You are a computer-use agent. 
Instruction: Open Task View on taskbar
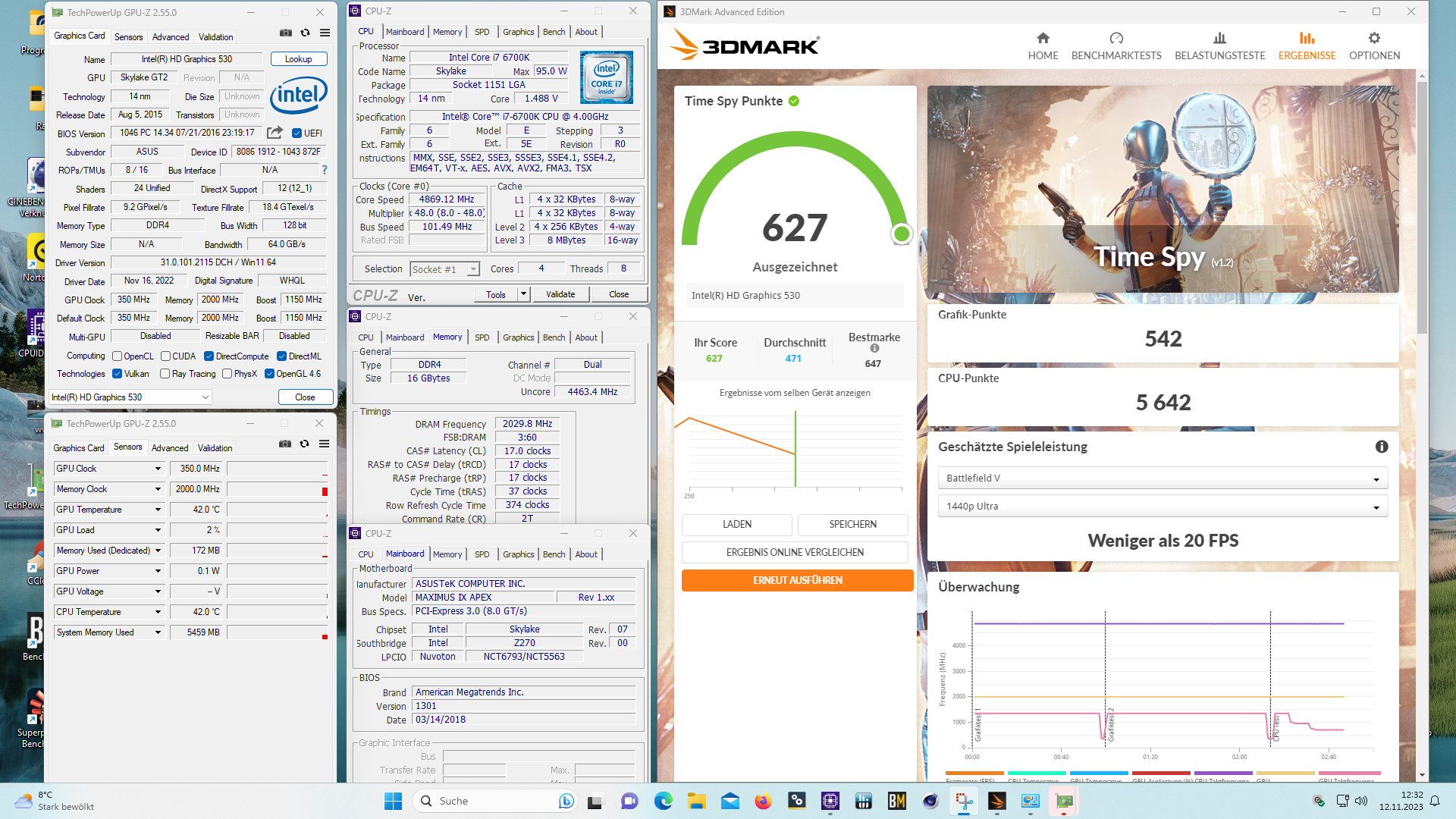coord(595,801)
